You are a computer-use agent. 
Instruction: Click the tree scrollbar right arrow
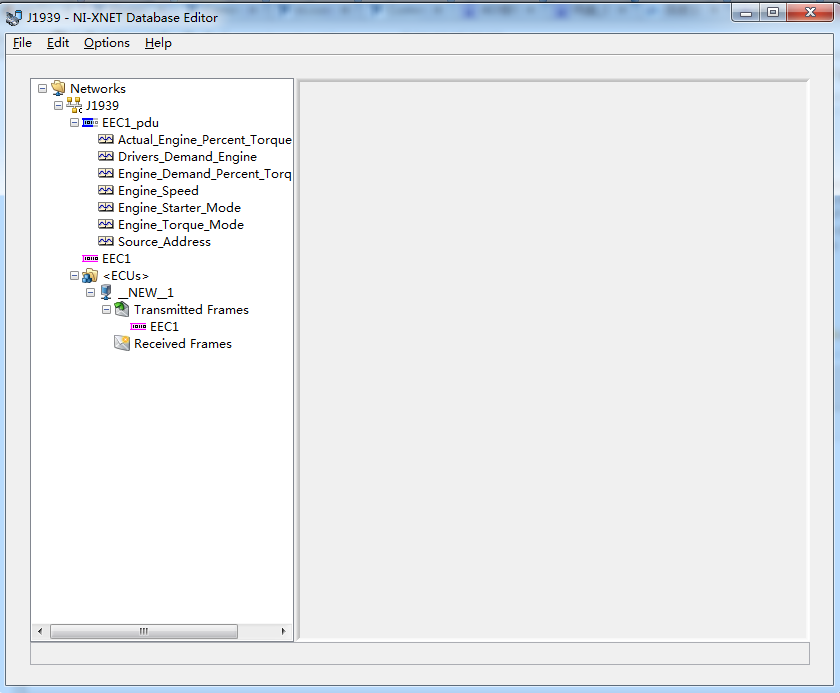283,631
